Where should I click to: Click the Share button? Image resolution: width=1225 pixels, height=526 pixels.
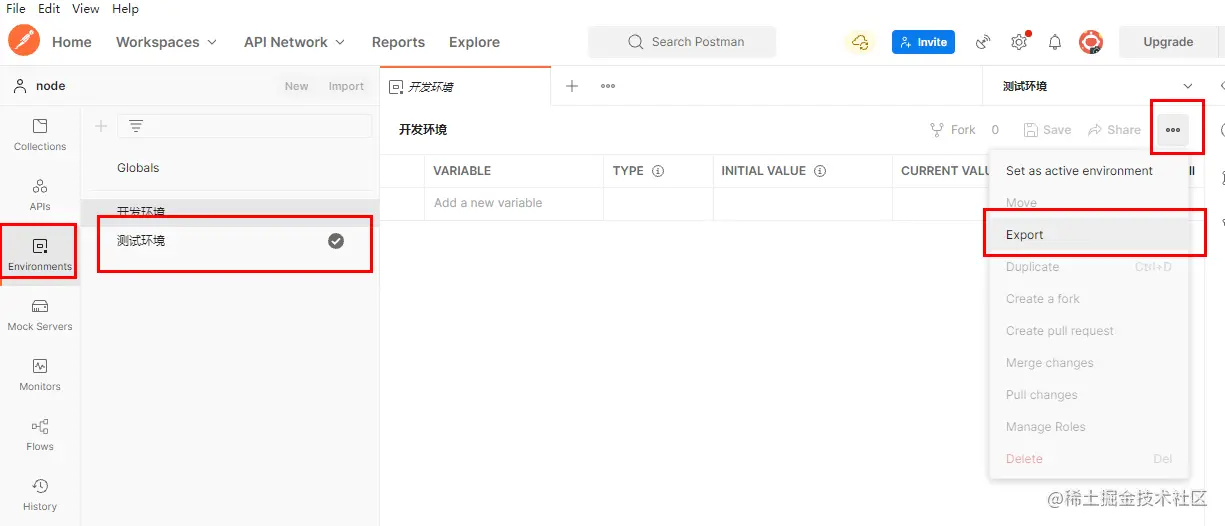[x=1114, y=130]
